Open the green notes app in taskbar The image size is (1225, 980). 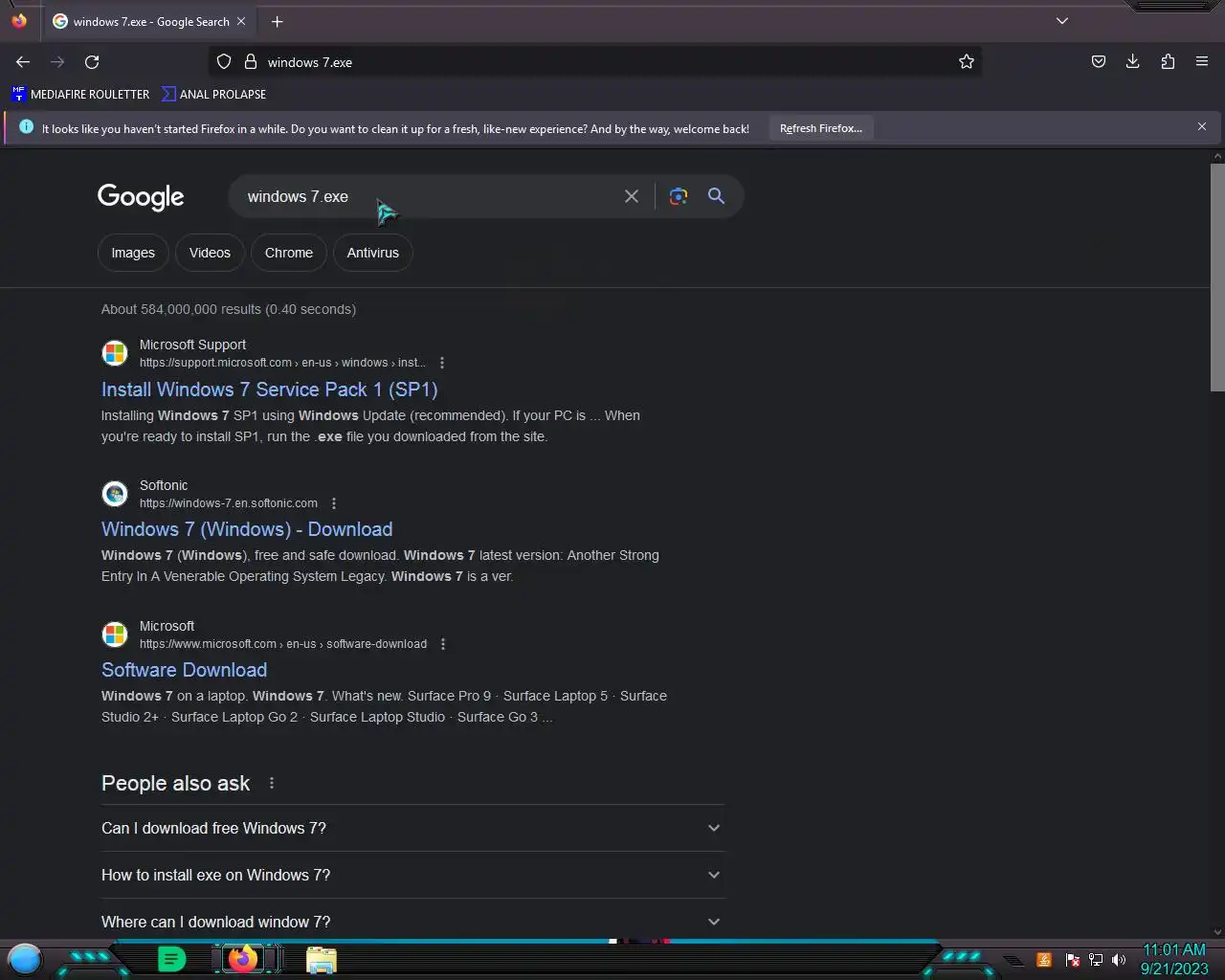click(171, 959)
